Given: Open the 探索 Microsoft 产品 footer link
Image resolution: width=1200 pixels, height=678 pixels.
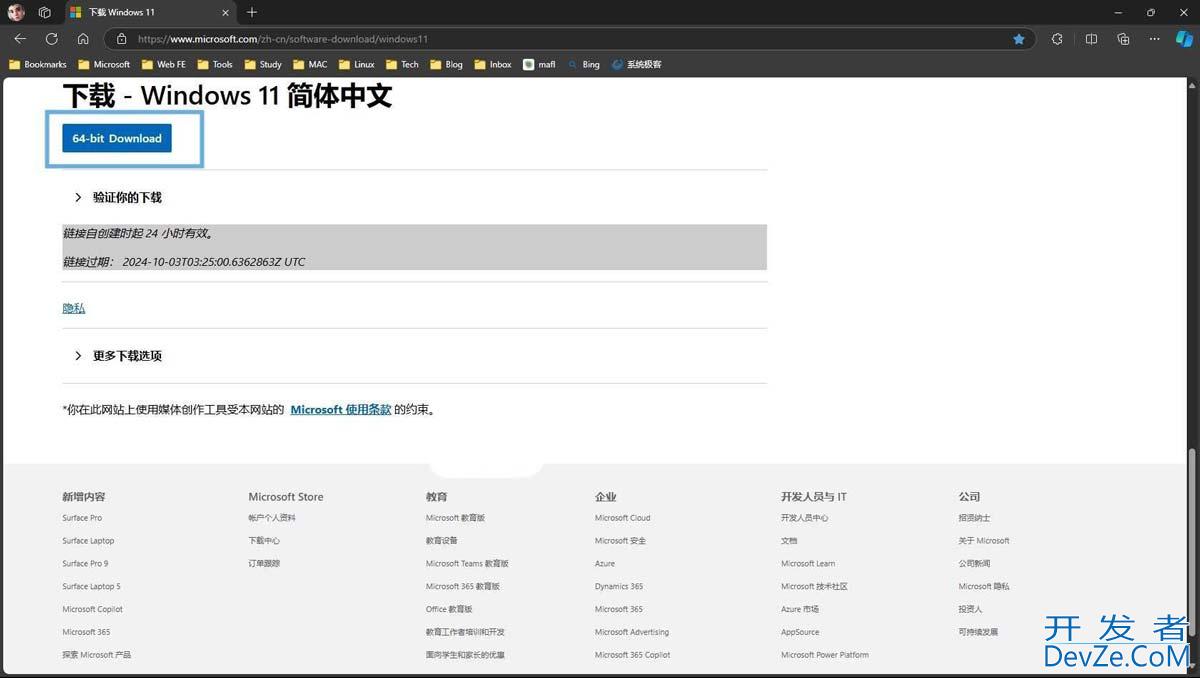Looking at the screenshot, I should (x=96, y=654).
